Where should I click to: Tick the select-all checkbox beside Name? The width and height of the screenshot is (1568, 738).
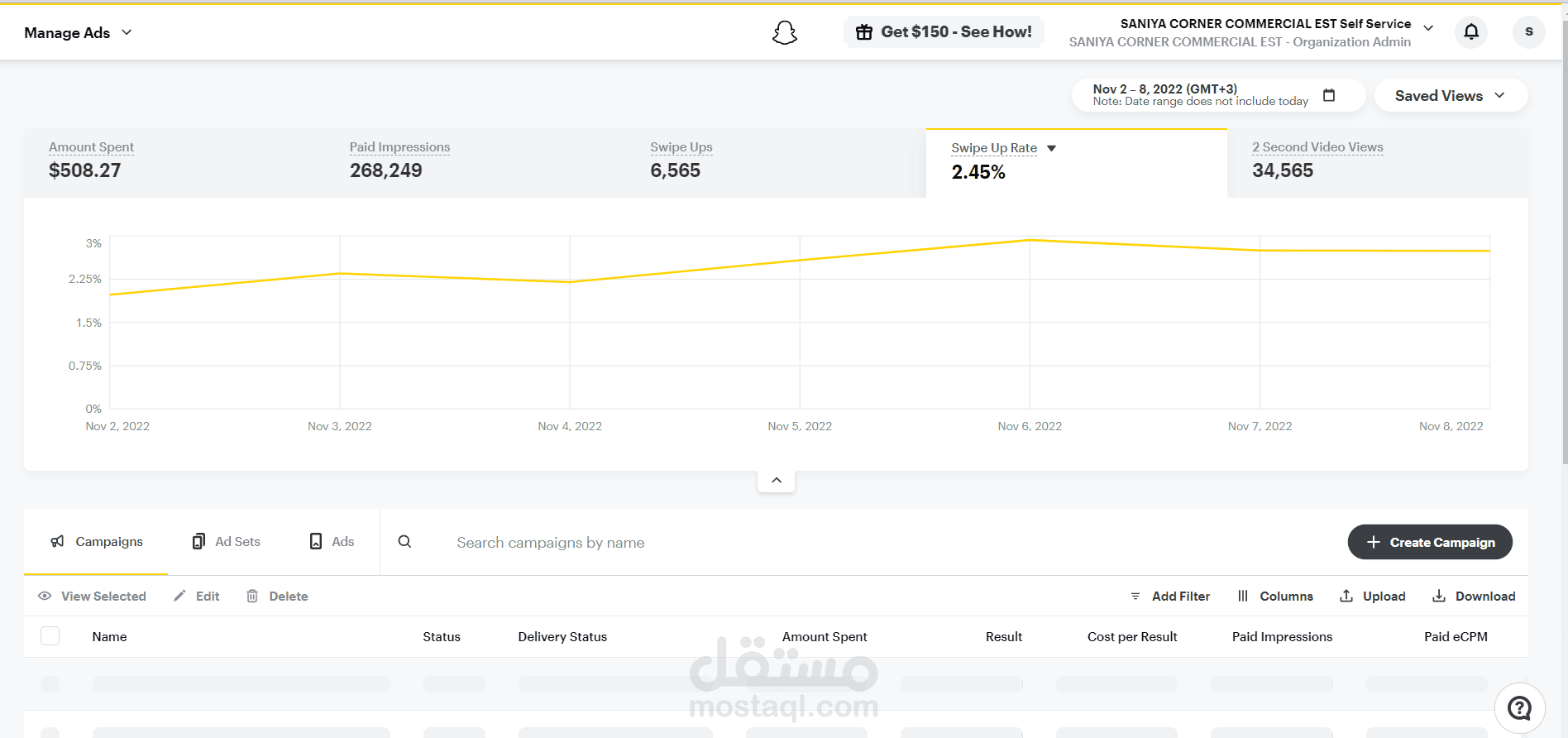tap(50, 636)
